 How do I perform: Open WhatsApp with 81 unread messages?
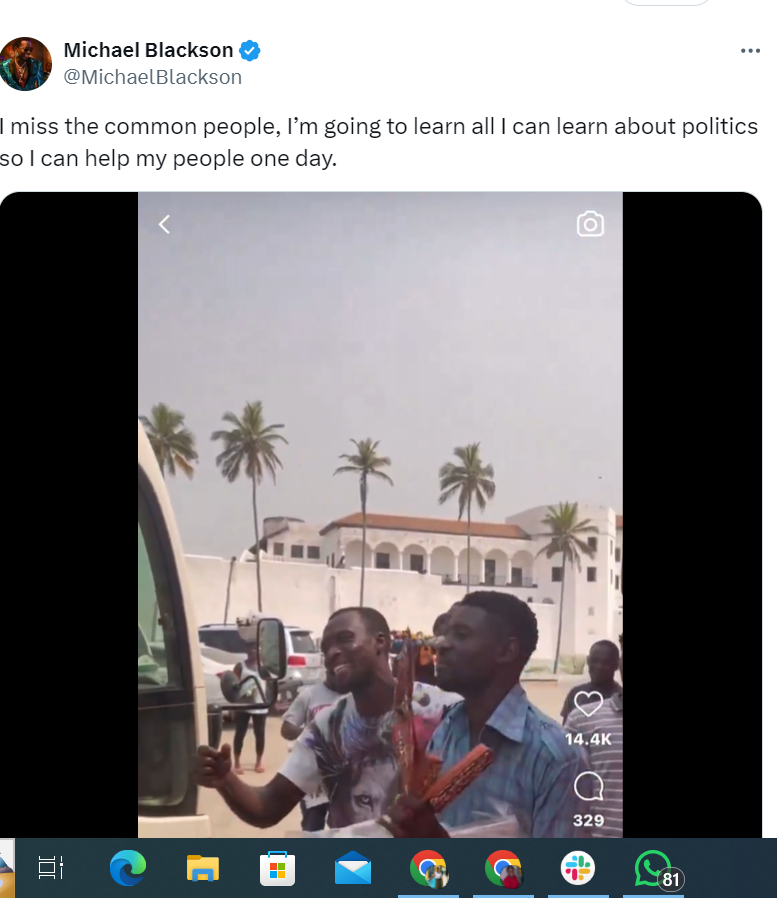click(654, 868)
